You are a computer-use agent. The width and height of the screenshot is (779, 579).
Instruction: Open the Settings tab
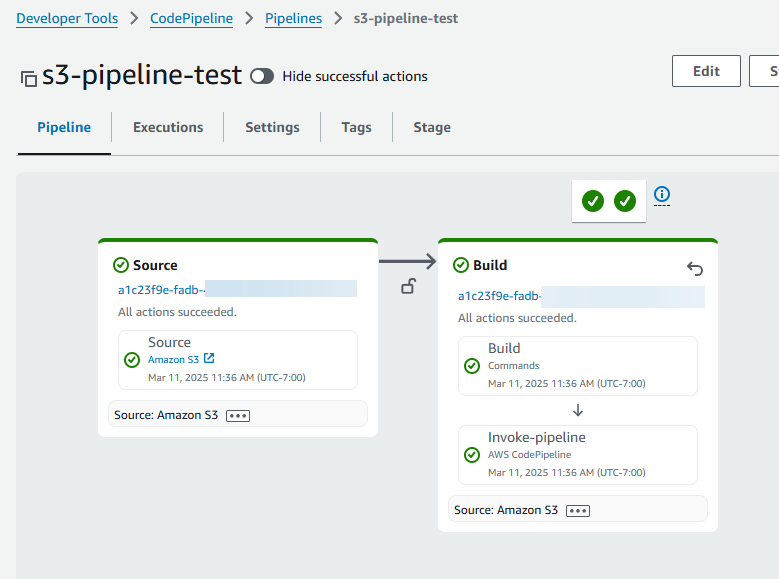tap(272, 127)
